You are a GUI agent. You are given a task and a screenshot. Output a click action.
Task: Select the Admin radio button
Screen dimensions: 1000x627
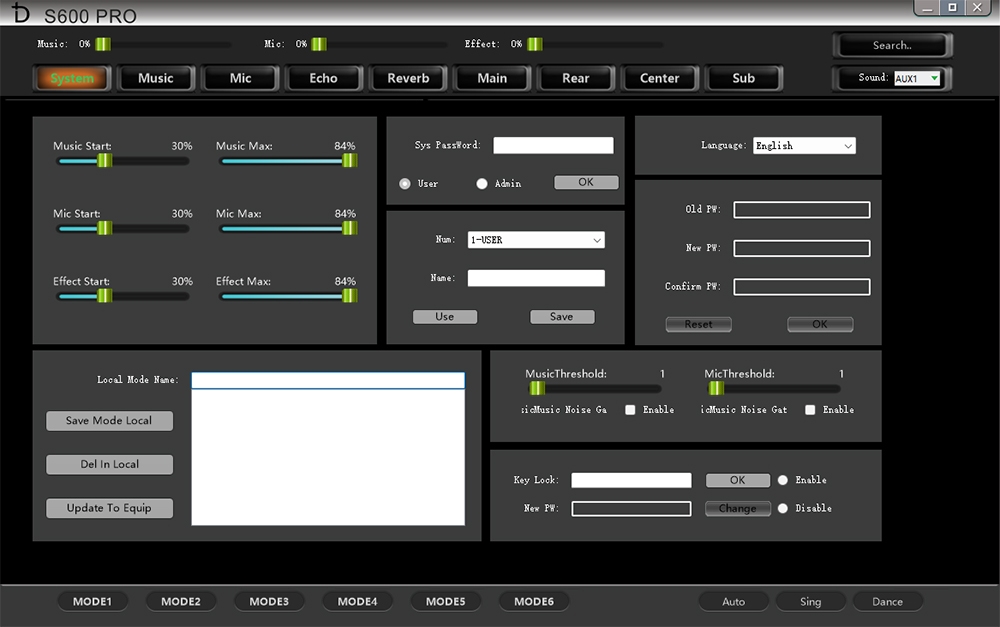pos(482,184)
